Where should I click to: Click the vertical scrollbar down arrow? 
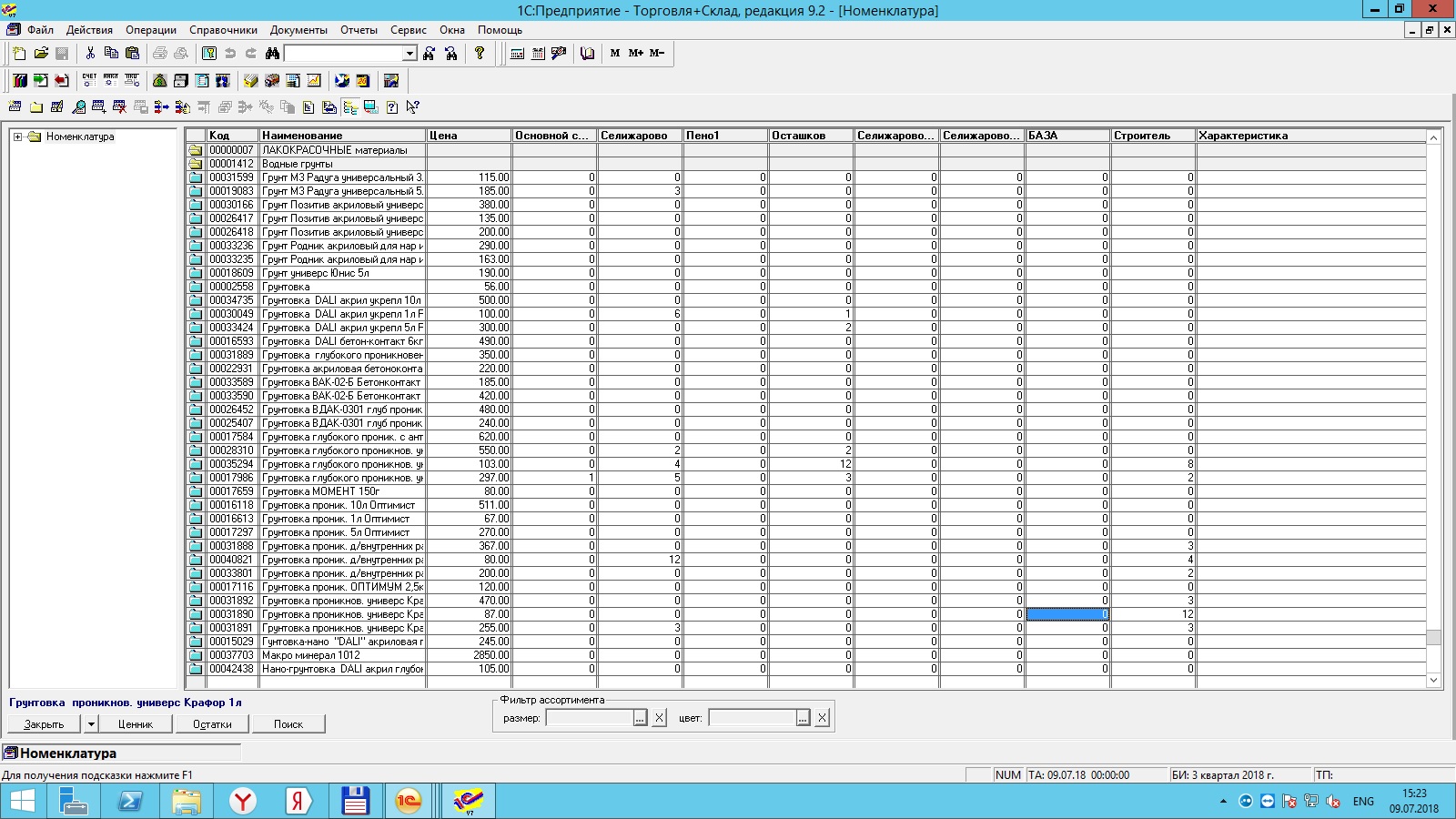pyautogui.click(x=1433, y=680)
